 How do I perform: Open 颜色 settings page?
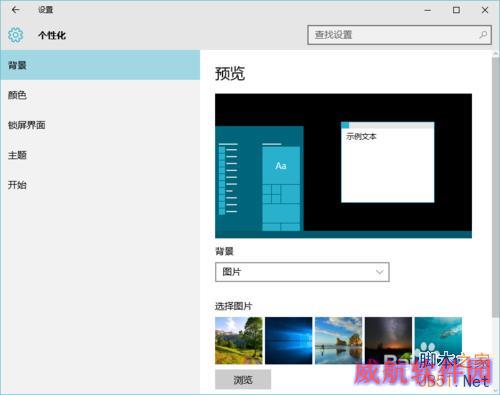[x=100, y=95]
